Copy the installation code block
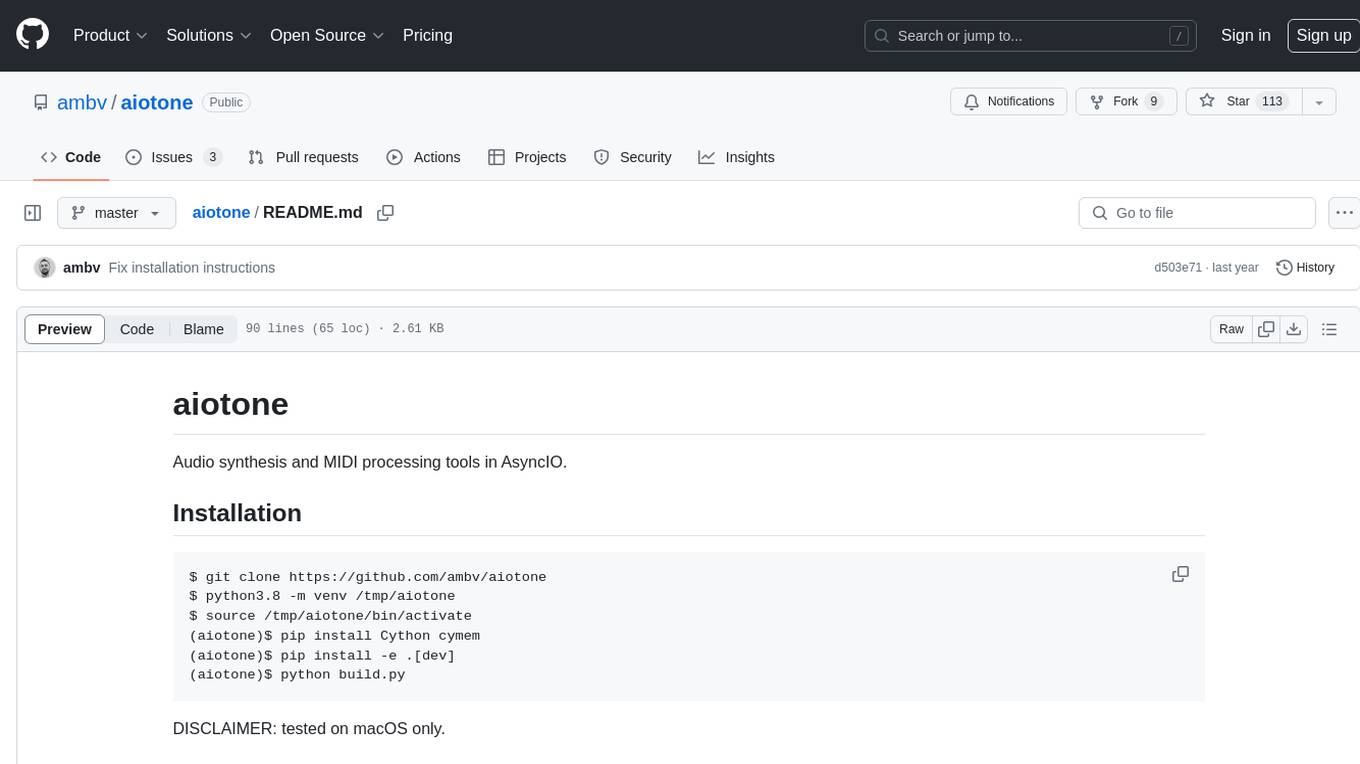Screen dimensions: 1360x764 pyautogui.click(x=1180, y=574)
